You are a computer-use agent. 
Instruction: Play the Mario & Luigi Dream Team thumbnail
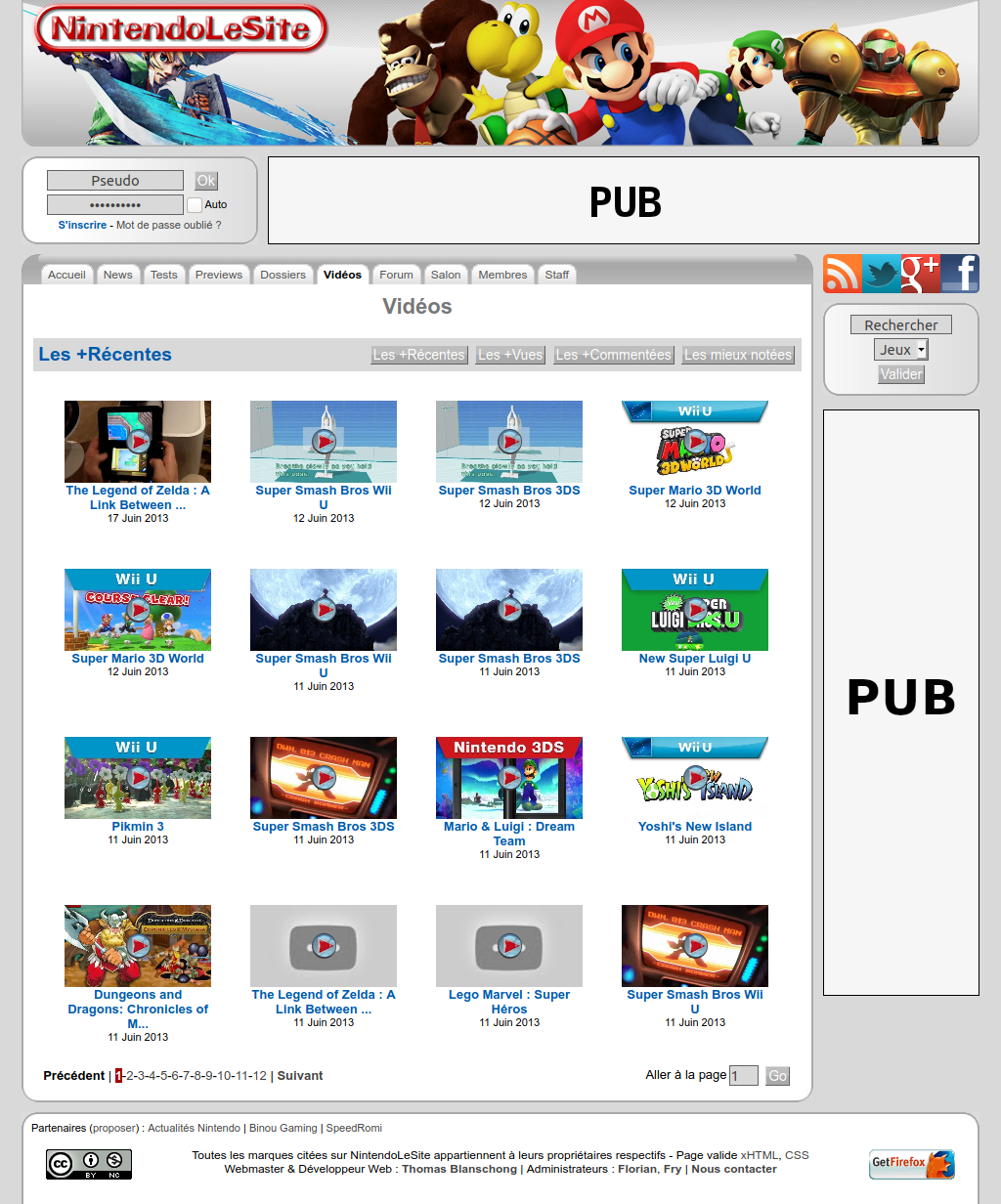pos(509,778)
